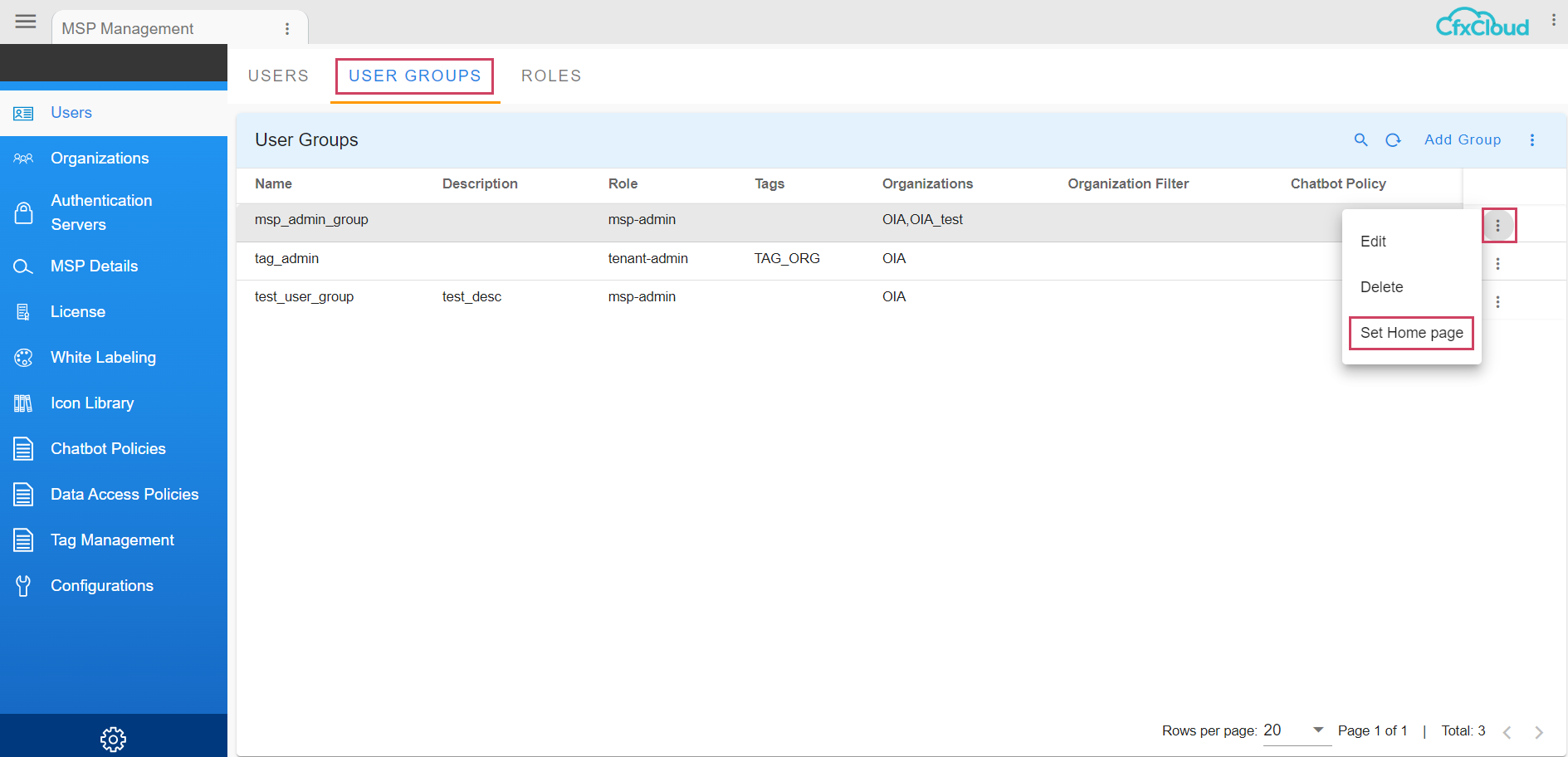The width and height of the screenshot is (1568, 757).
Task: Click the White Labeling palette icon
Action: pos(23,357)
